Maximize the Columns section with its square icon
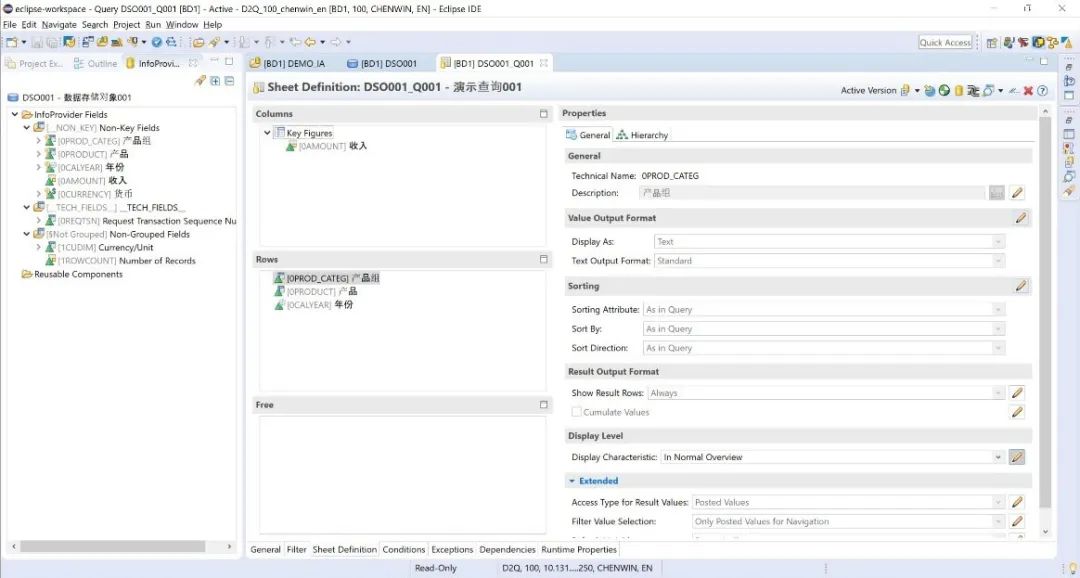This screenshot has height=578, width=1080. (543, 114)
